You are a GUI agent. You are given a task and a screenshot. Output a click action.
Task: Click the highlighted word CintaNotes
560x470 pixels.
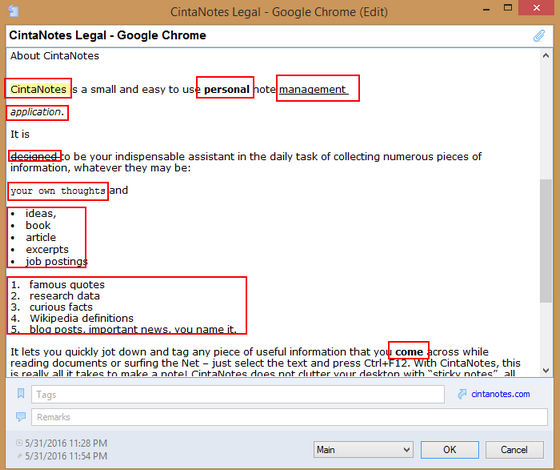point(39,89)
